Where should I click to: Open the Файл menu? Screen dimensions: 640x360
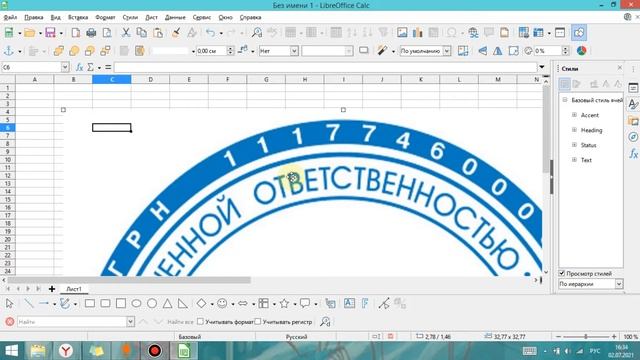point(10,17)
